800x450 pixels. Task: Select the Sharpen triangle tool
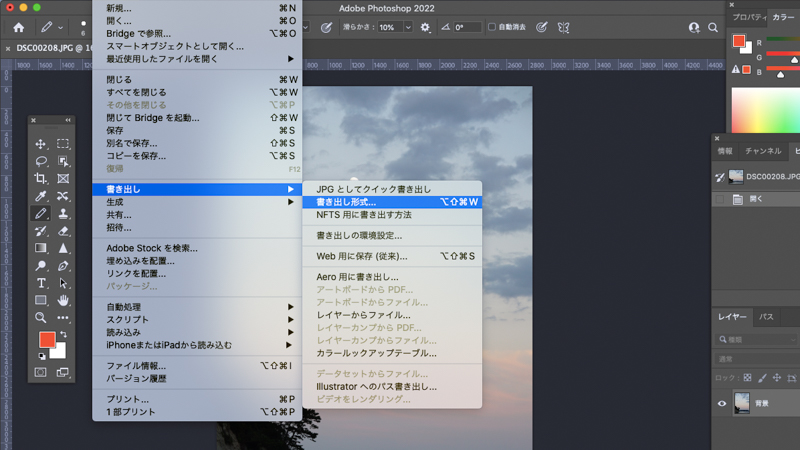tap(63, 248)
